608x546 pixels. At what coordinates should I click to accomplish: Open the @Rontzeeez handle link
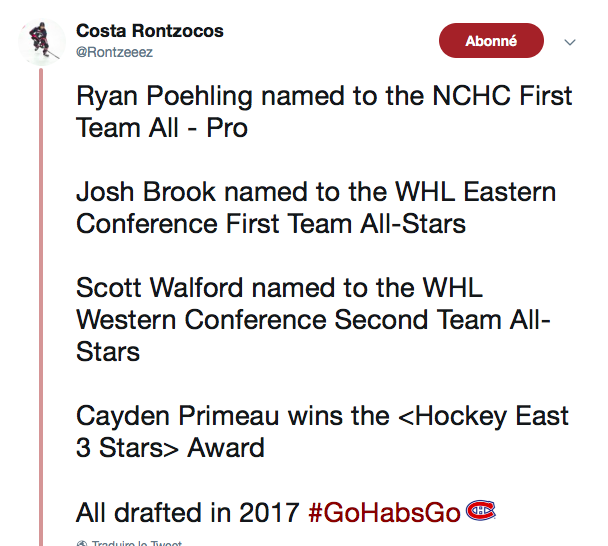[x=114, y=52]
